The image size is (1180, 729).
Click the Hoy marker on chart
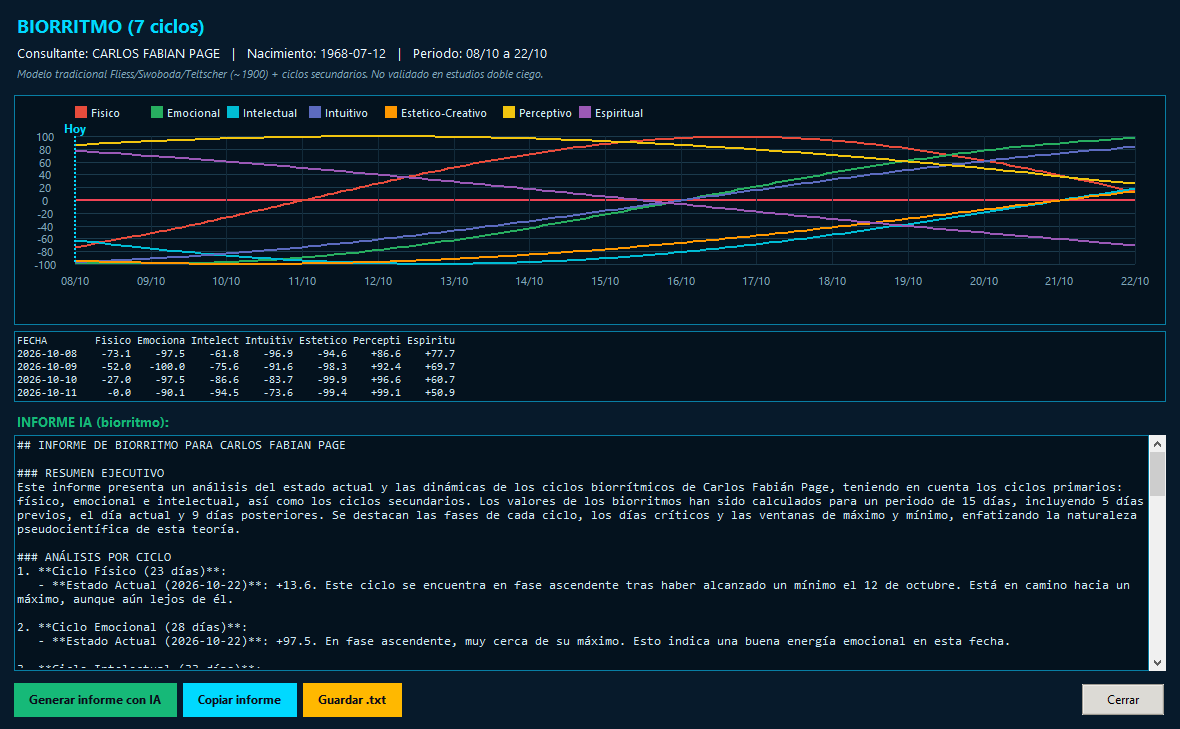75,129
